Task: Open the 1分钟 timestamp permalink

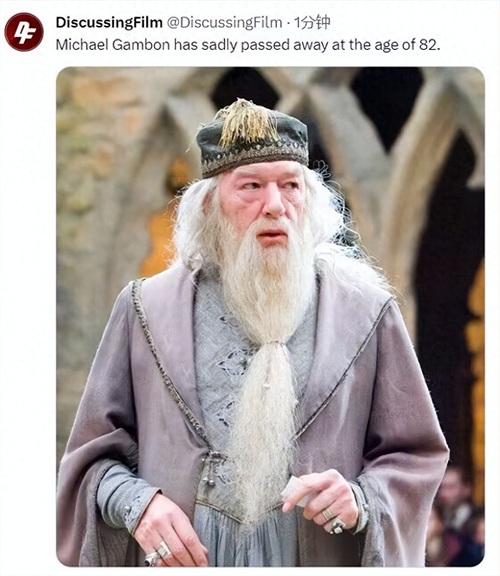Action: pyautogui.click(x=312, y=23)
